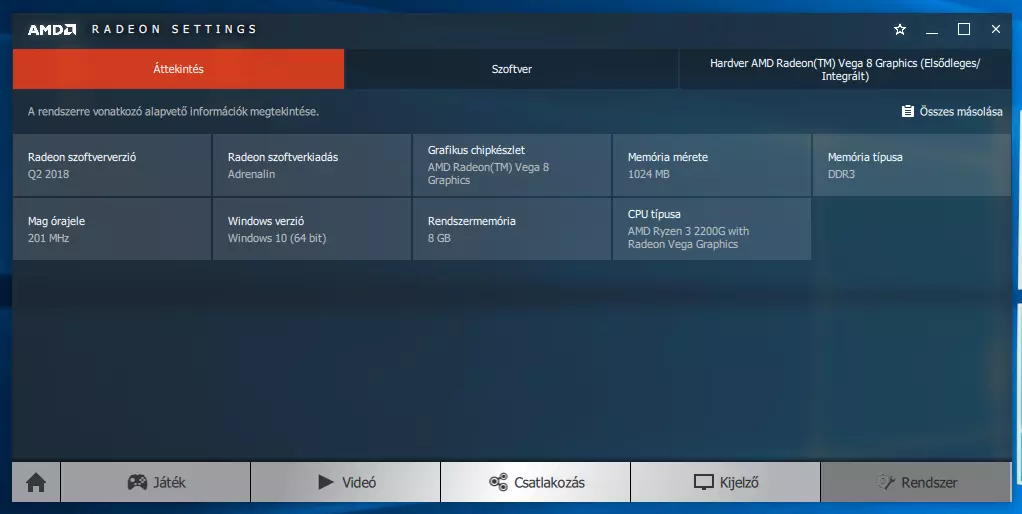
Task: Select the Memória mérete 1024 MB tile
Action: point(712,165)
